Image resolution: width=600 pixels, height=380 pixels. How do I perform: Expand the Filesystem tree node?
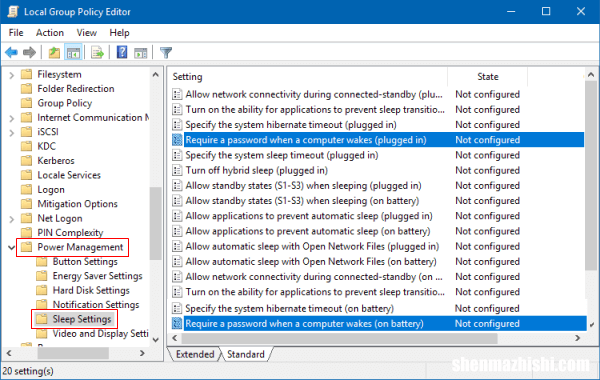pyautogui.click(x=11, y=75)
